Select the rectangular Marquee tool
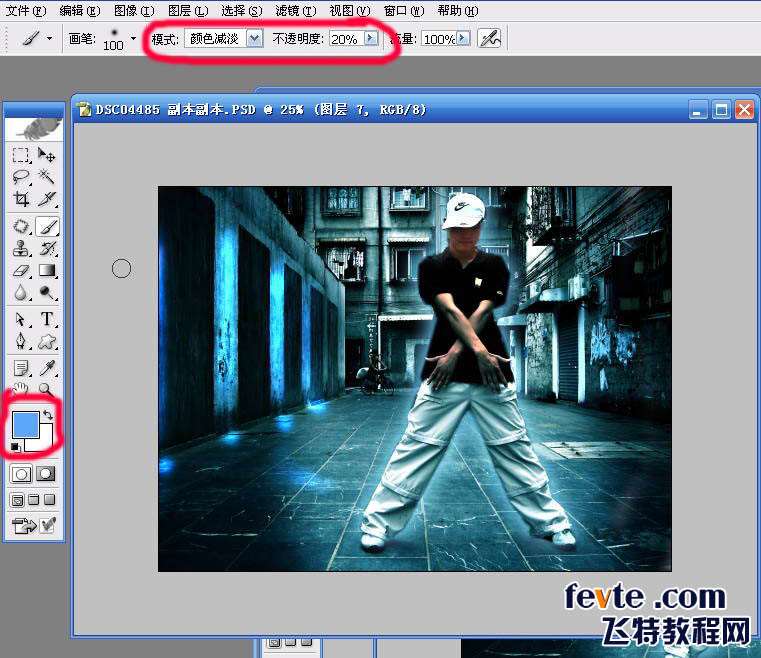Viewport: 761px width, 658px height. pyautogui.click(x=21, y=155)
